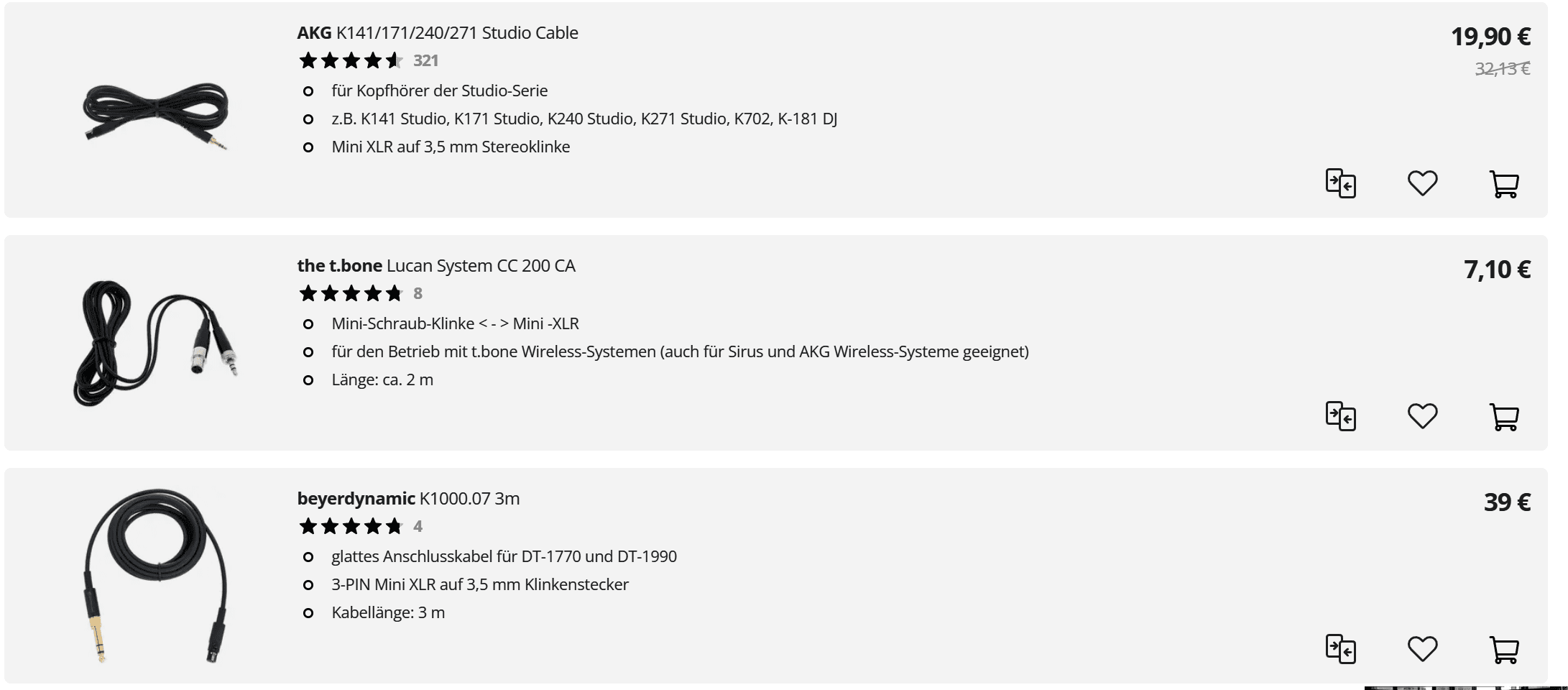Open the beyerdynamic K1000.07 3m title link
The image size is (1568, 690).
[x=407, y=499]
